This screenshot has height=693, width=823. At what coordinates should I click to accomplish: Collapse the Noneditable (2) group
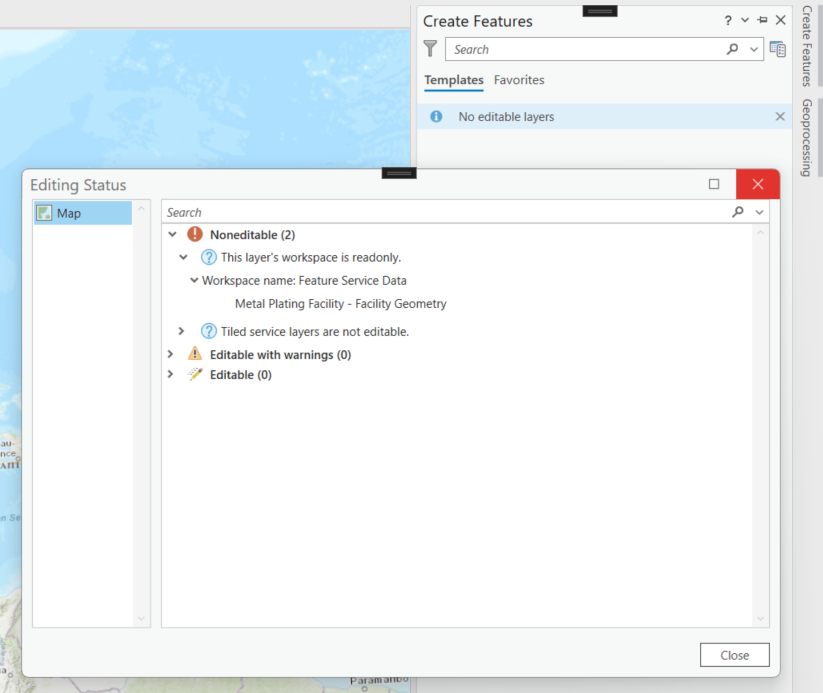[x=170, y=234]
